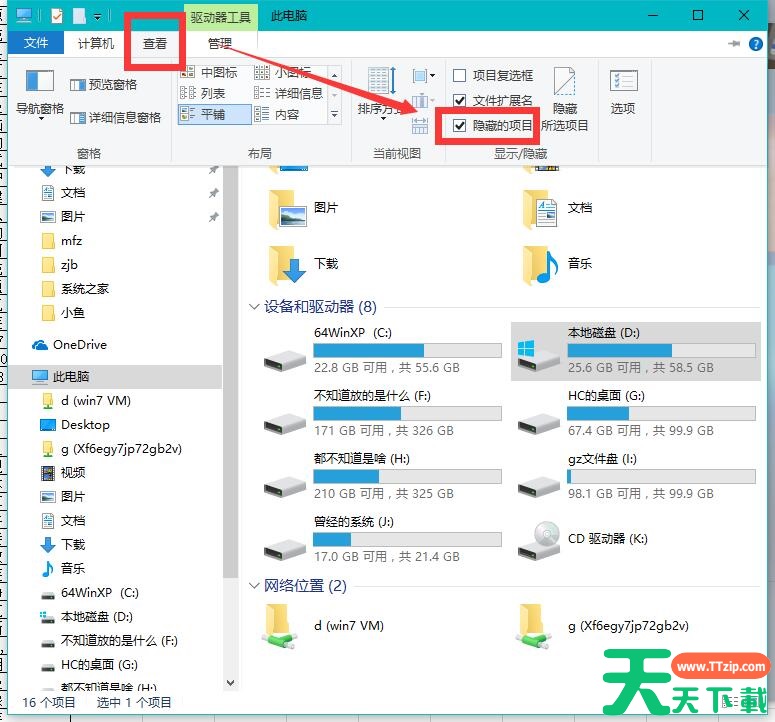
Task: Open quick access toolbar customize dropdown
Action: 97,17
